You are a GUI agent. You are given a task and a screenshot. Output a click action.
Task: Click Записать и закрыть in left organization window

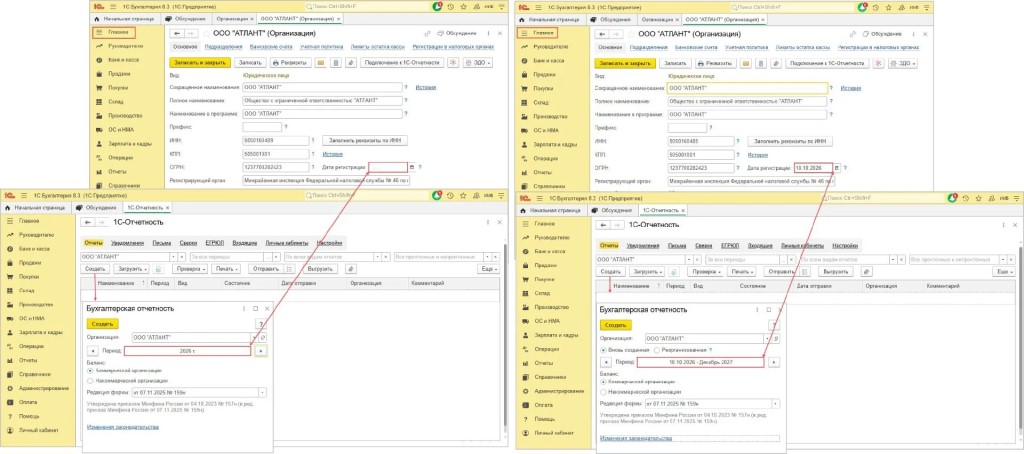point(199,63)
